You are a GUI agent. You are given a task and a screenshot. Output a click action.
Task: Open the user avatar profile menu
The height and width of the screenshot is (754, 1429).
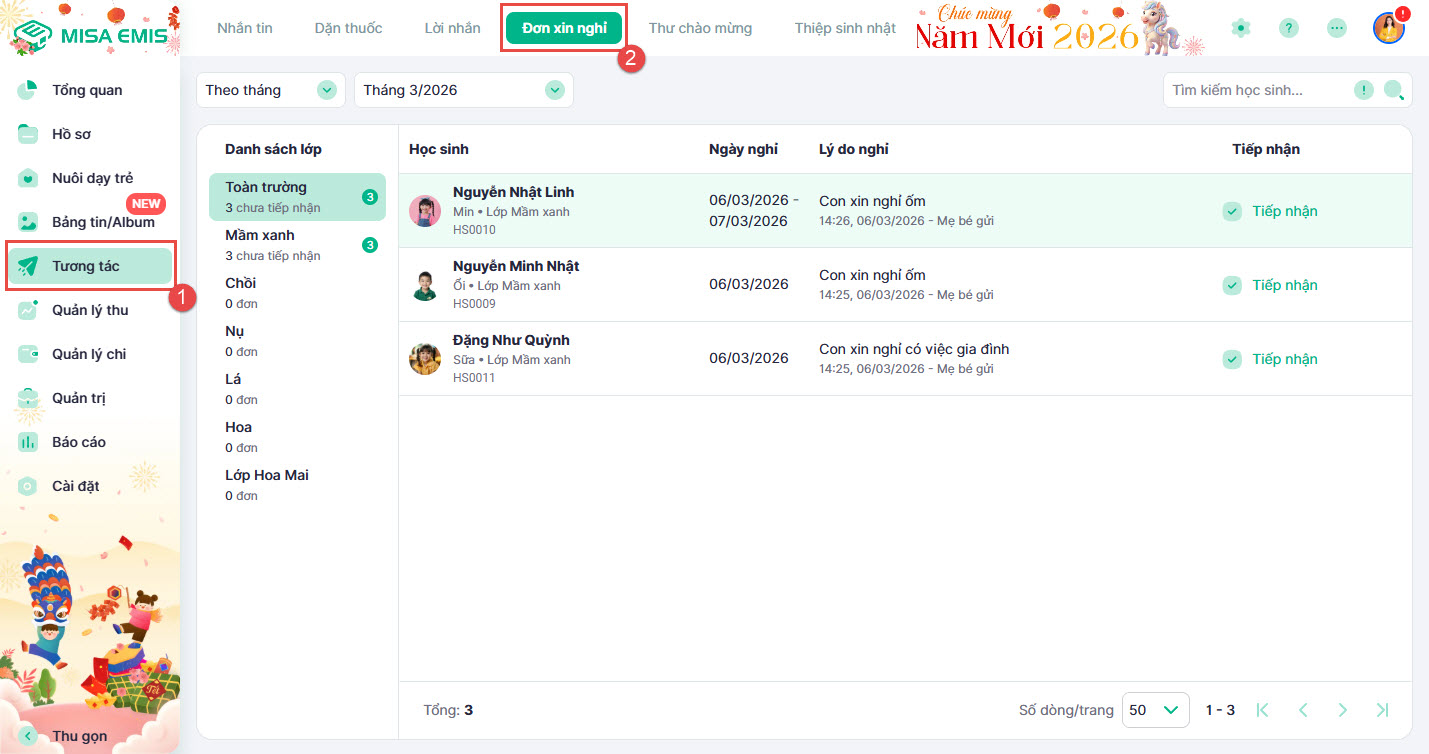pyautogui.click(x=1388, y=28)
